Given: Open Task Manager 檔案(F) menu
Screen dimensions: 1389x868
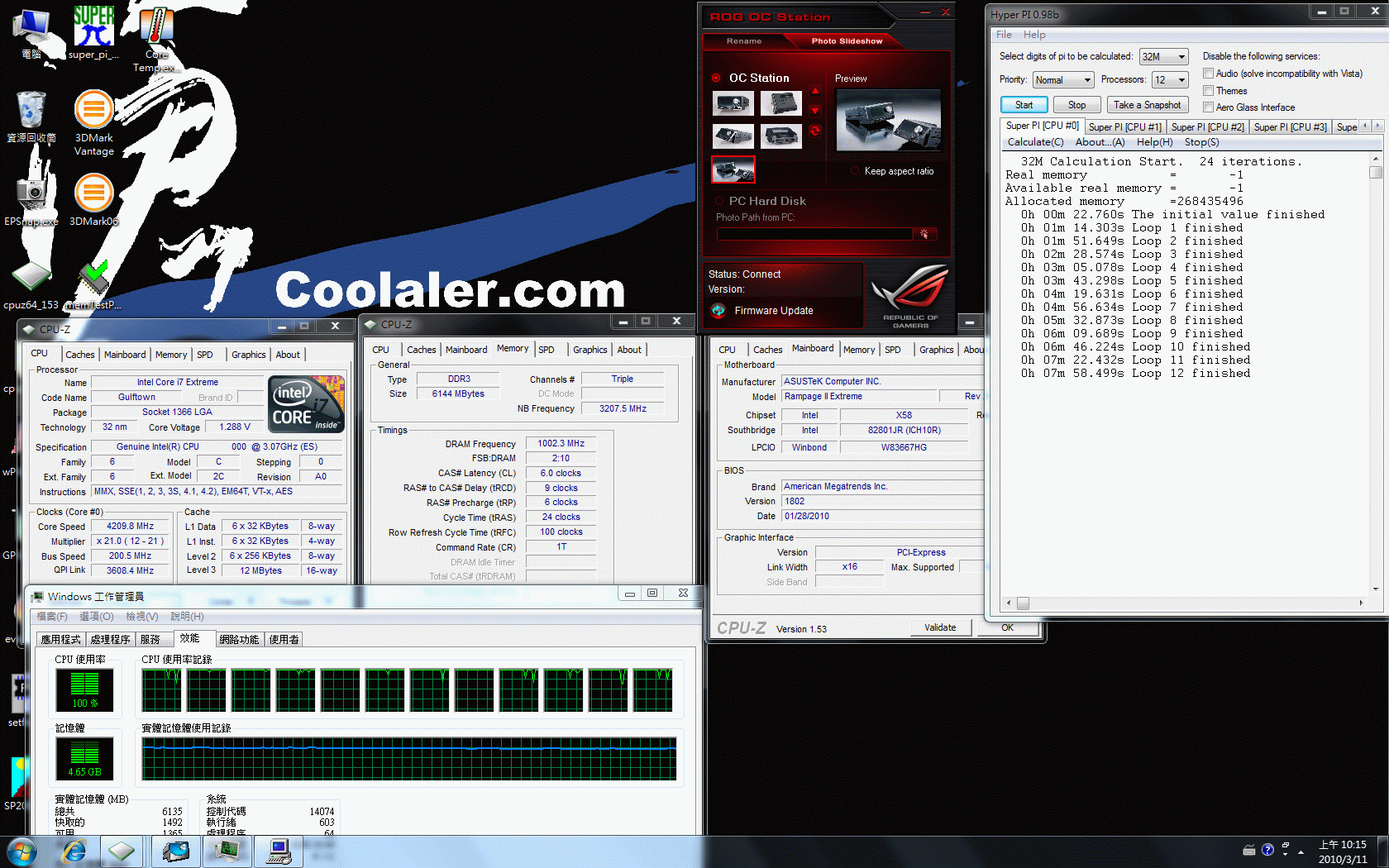Looking at the screenshot, I should point(52,617).
